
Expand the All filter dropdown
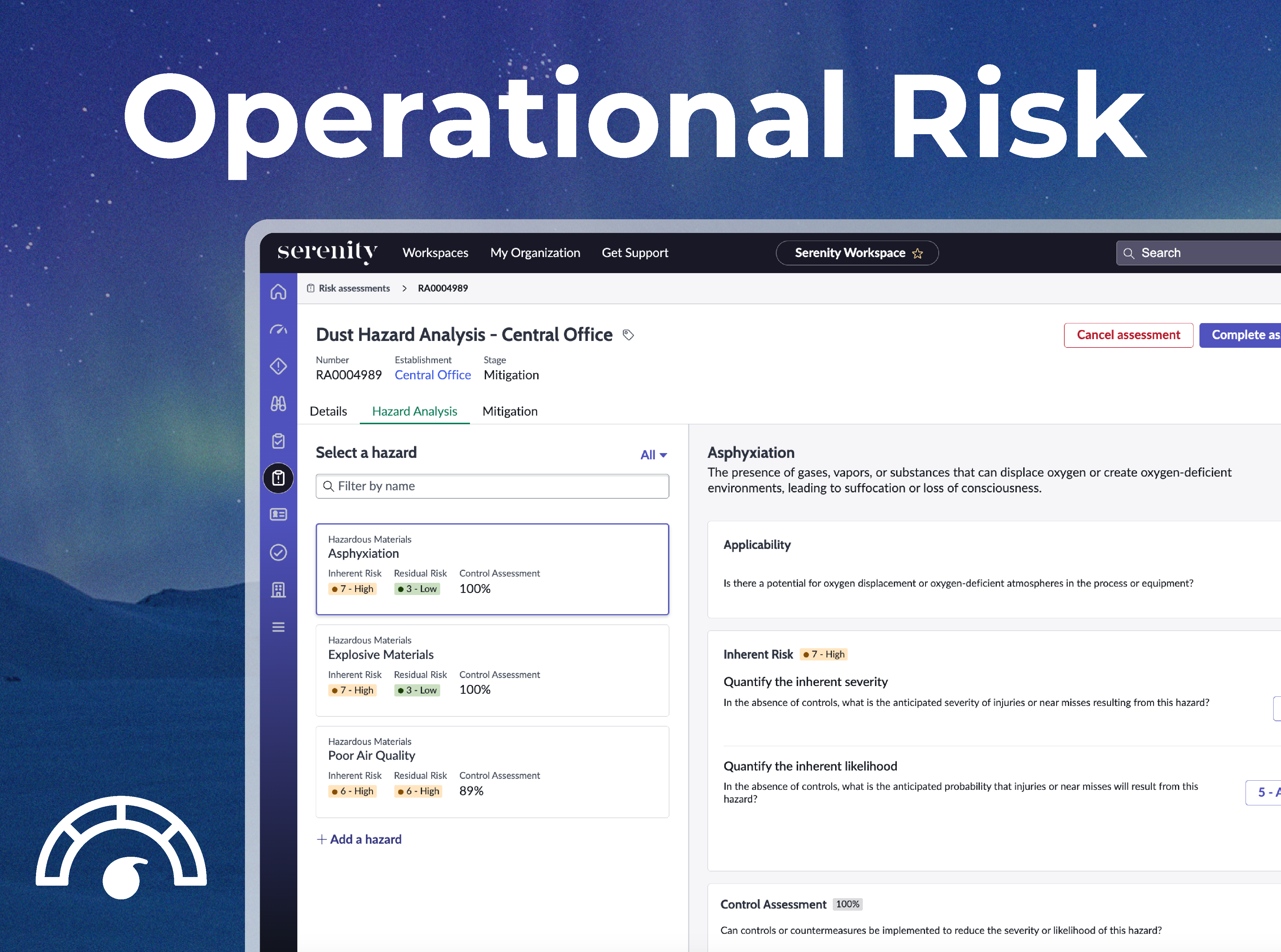[653, 455]
